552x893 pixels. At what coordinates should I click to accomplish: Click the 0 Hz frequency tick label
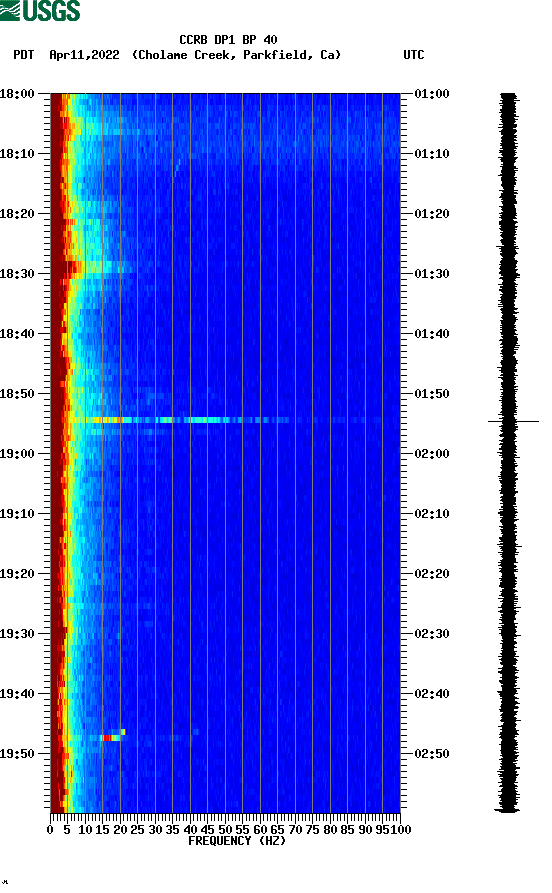click(50, 830)
